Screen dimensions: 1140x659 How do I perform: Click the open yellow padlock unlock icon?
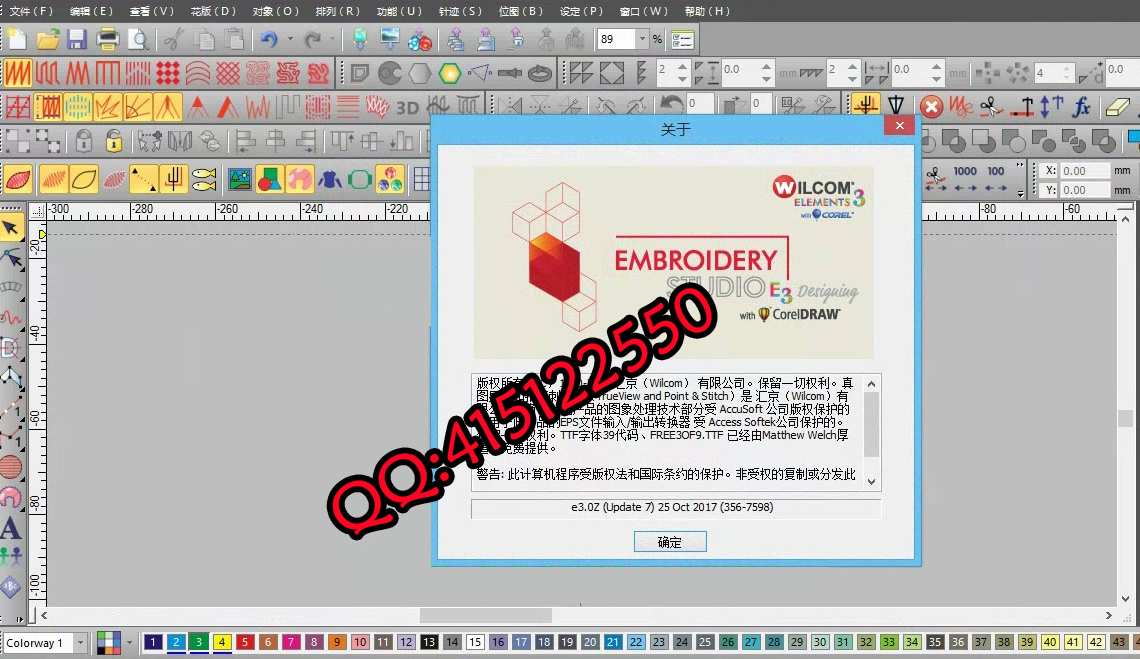[114, 140]
